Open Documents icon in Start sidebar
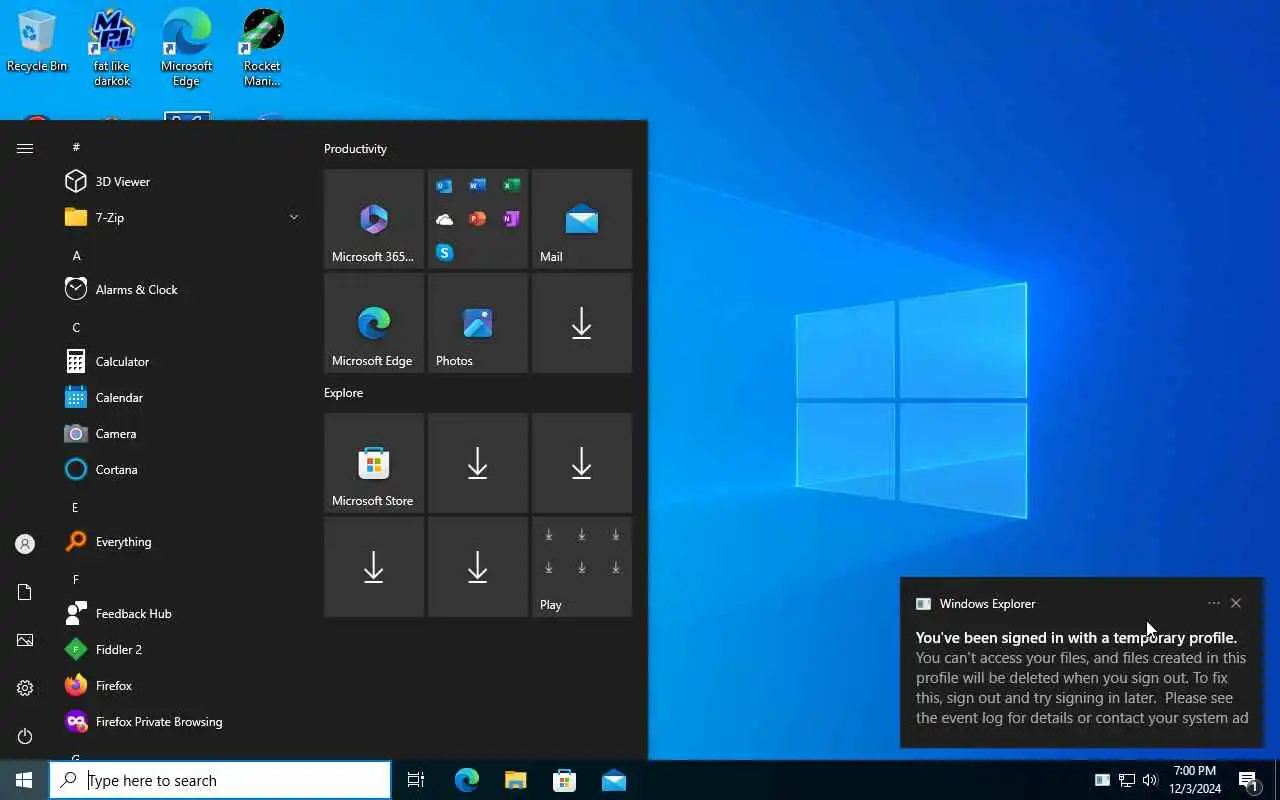The height and width of the screenshot is (800, 1280). [x=25, y=592]
